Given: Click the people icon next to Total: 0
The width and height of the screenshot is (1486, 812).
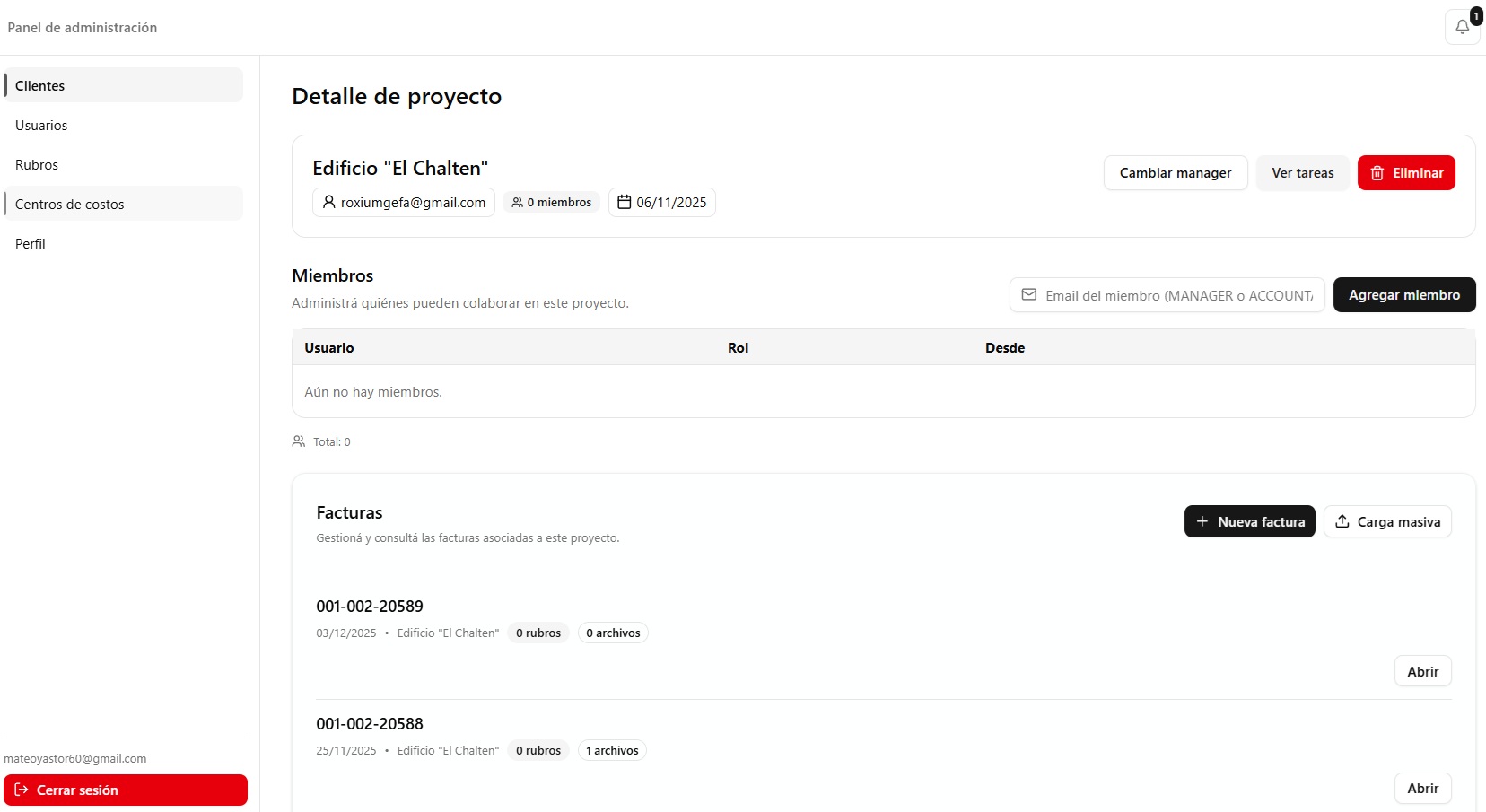Looking at the screenshot, I should pos(299,441).
